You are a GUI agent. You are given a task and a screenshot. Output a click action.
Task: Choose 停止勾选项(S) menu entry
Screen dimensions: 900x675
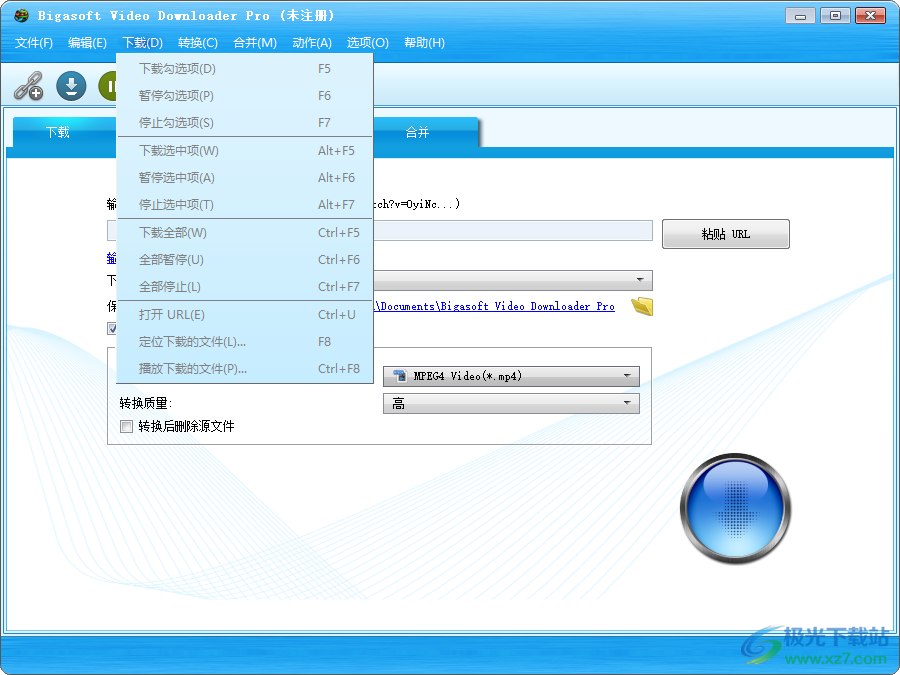pos(245,123)
